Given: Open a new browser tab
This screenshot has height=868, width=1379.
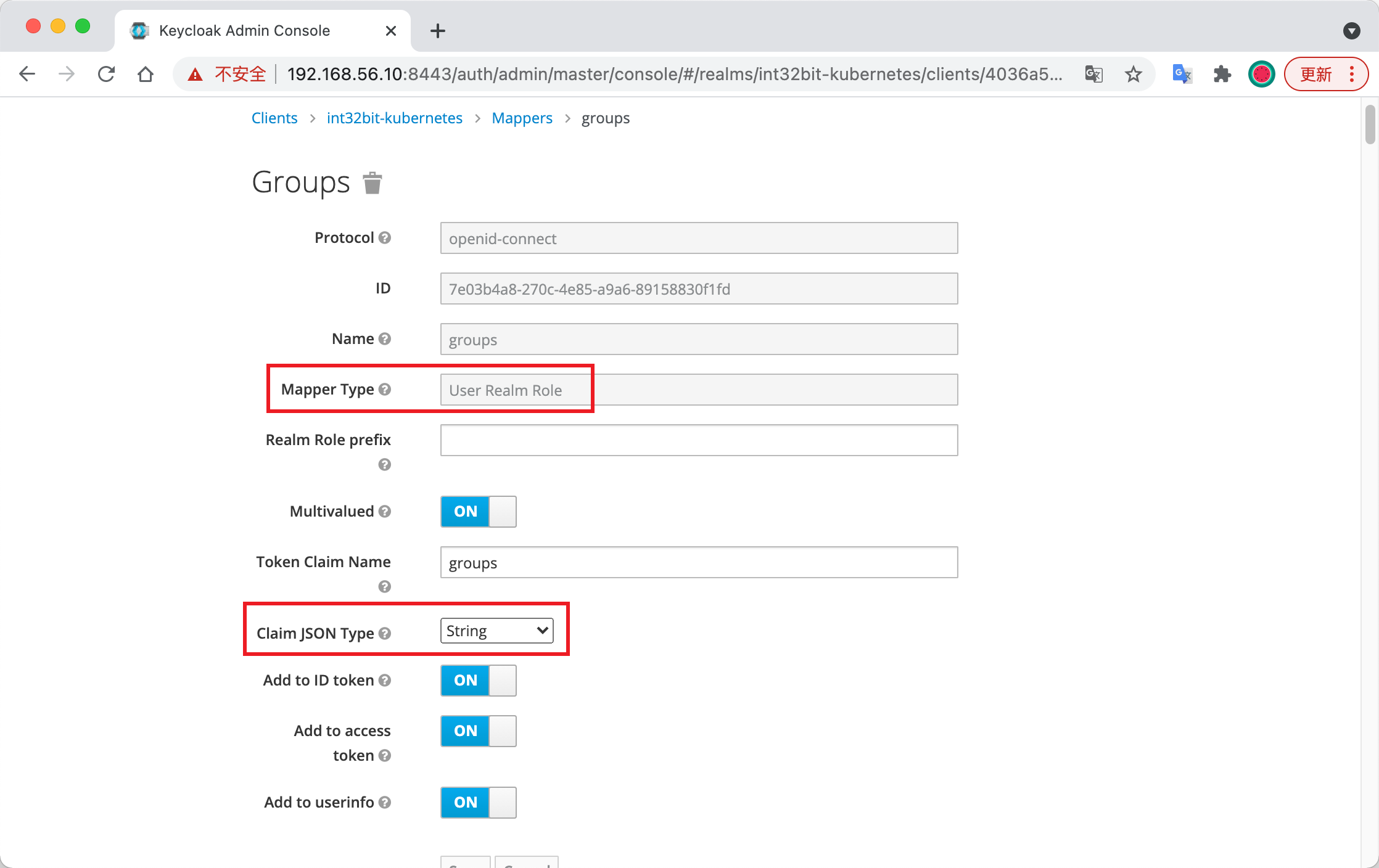Looking at the screenshot, I should point(437,31).
